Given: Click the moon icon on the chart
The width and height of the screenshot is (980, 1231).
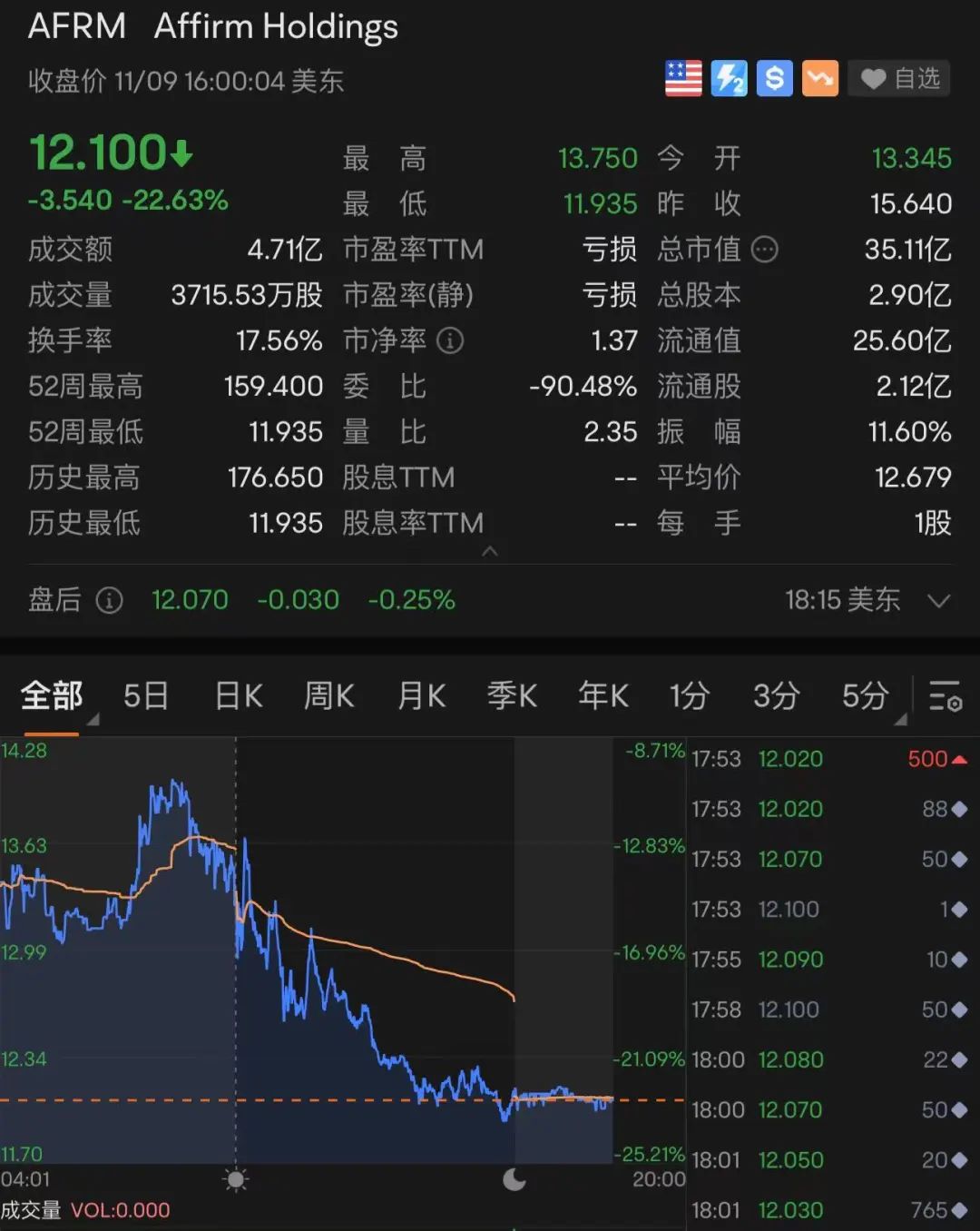Looking at the screenshot, I should (x=514, y=1180).
